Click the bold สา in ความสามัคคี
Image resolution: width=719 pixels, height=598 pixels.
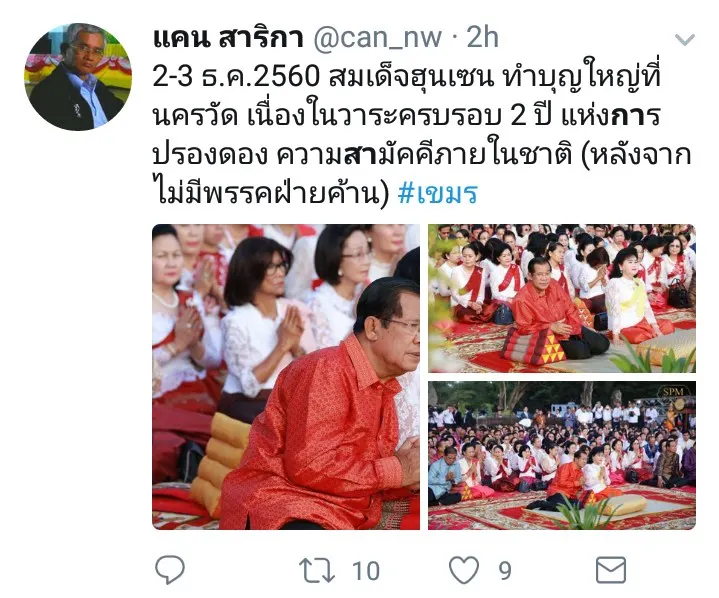tap(361, 155)
